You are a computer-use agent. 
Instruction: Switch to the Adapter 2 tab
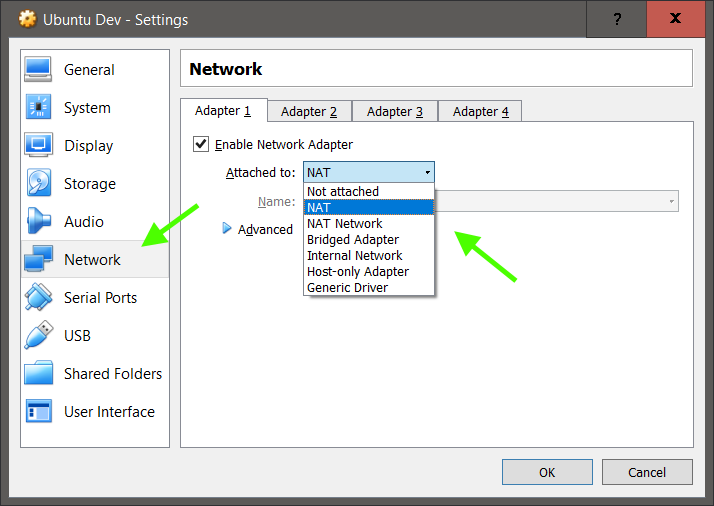(309, 112)
